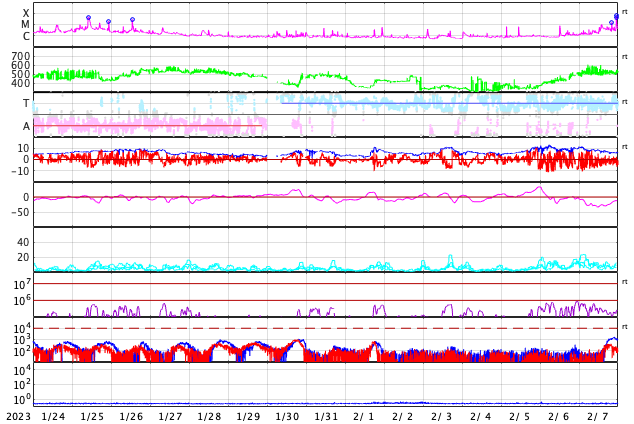The width and height of the screenshot is (634, 424).
Task: Click the 10^2 label in bottom panel
Action: point(22,384)
